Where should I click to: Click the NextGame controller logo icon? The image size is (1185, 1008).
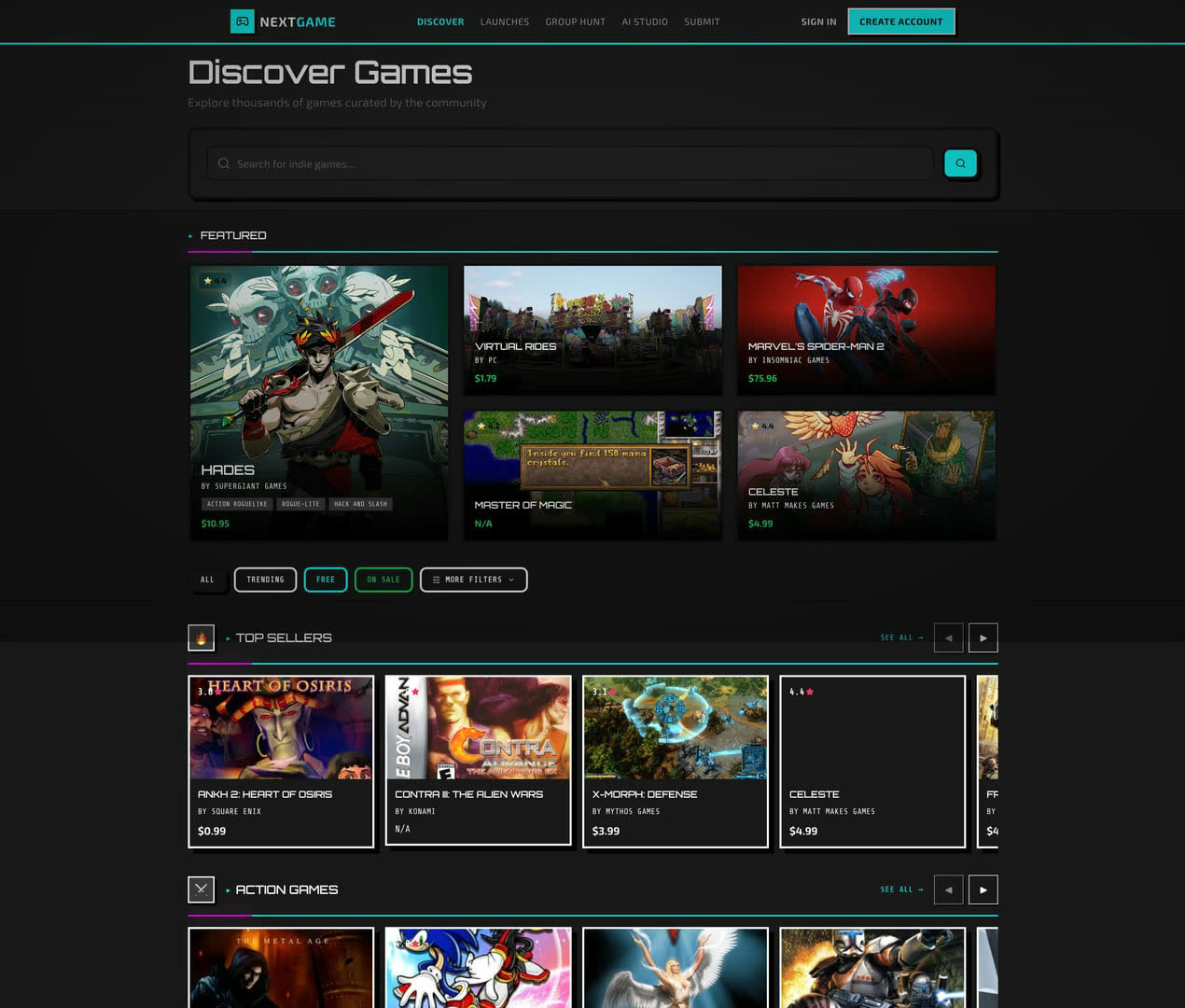coord(243,21)
